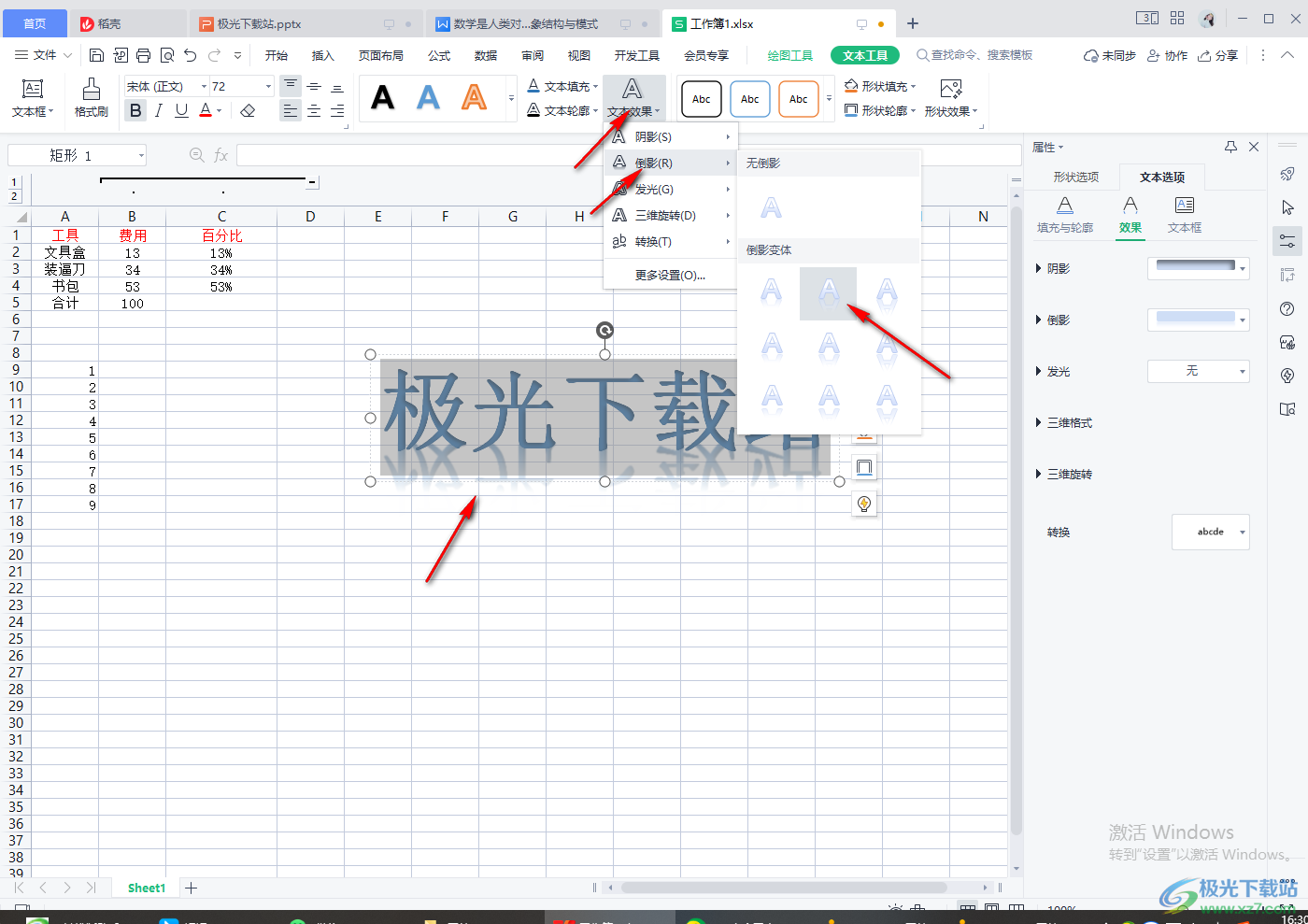The width and height of the screenshot is (1308, 924).
Task: Clear formatting with the eraser icon
Action: (248, 111)
